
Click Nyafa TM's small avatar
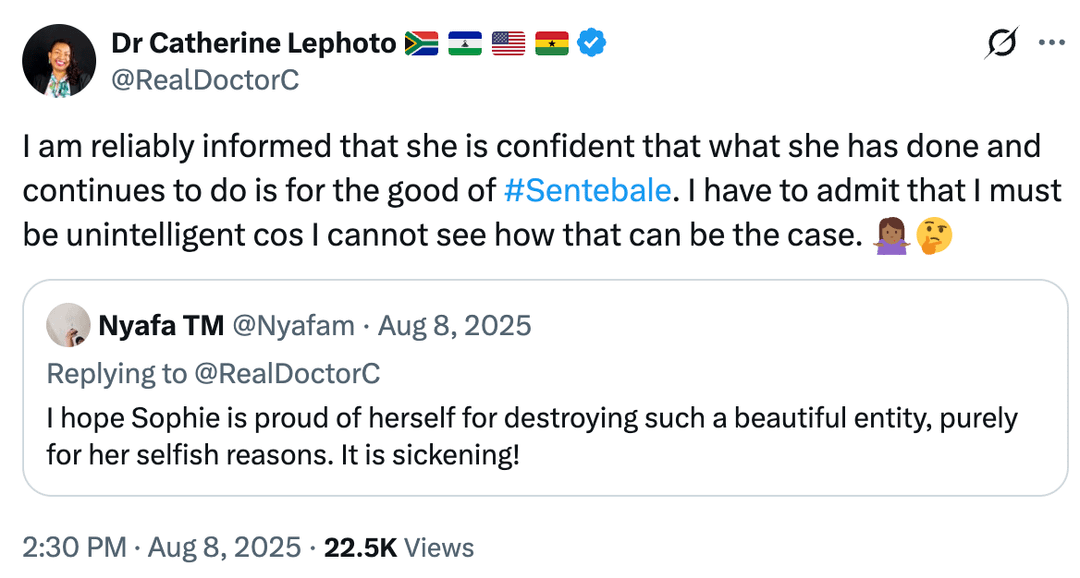pyautogui.click(x=69, y=326)
